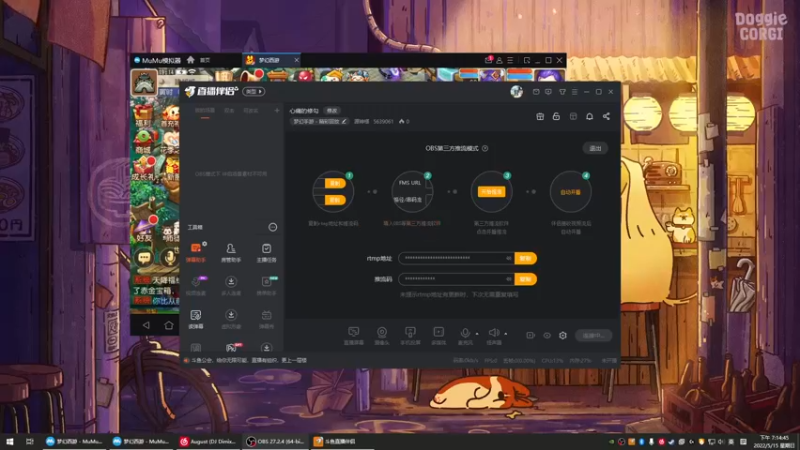This screenshot has height=450, width=800.
Task: Click 退出 to exit OBS mode
Action: point(595,148)
